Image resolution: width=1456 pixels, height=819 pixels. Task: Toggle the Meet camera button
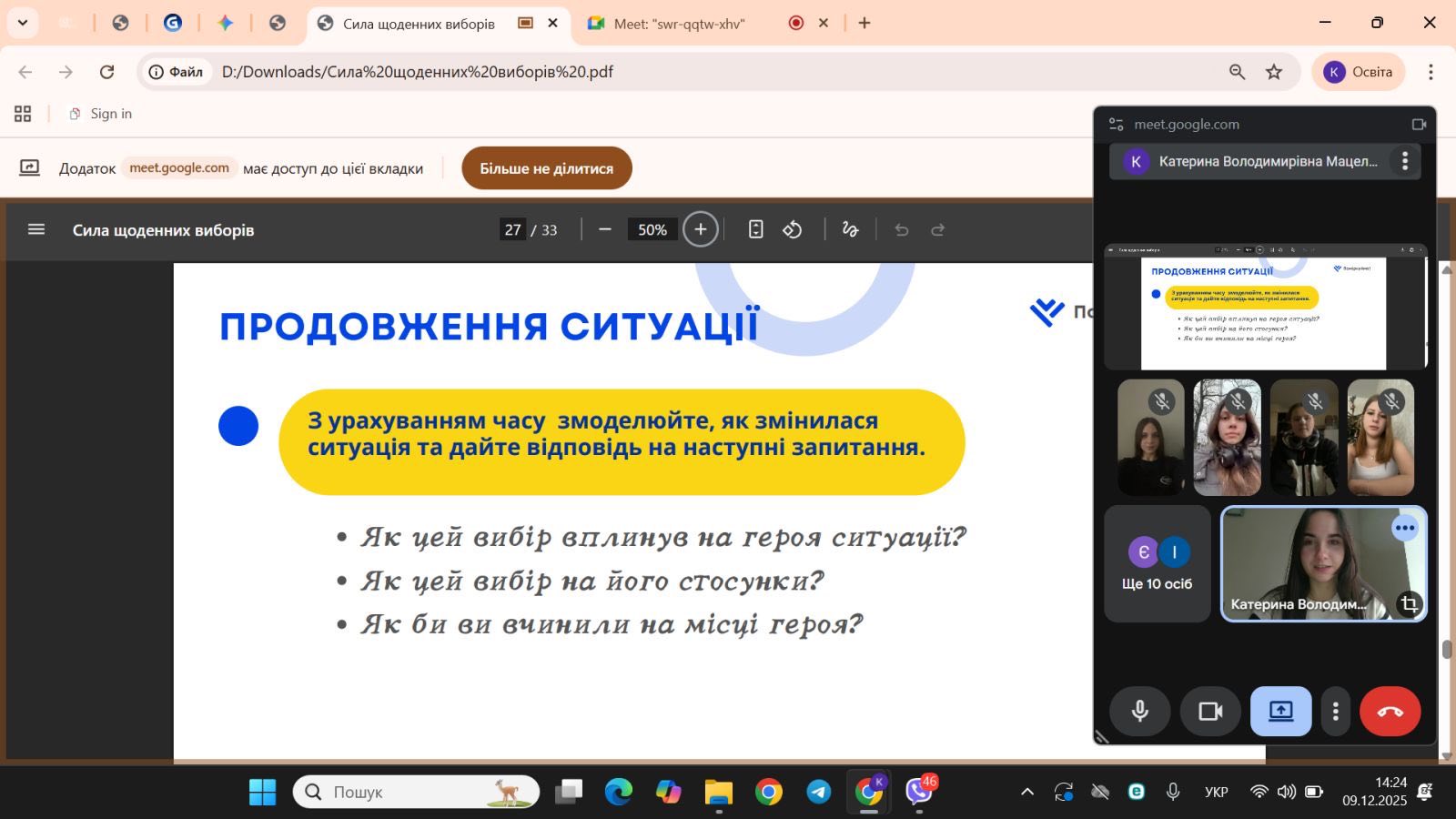click(x=1210, y=711)
